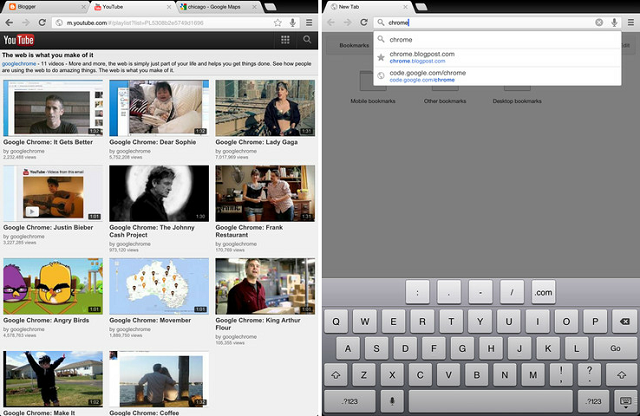Open Desktop bookmarks folder
This screenshot has height=416, width=640.
[517, 87]
